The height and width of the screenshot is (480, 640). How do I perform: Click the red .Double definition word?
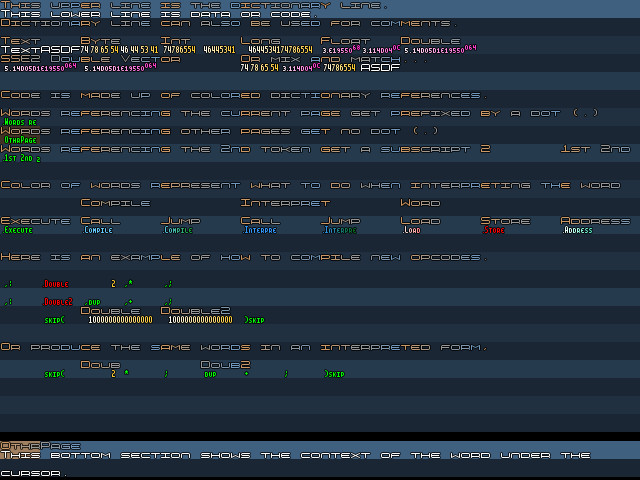(56, 284)
